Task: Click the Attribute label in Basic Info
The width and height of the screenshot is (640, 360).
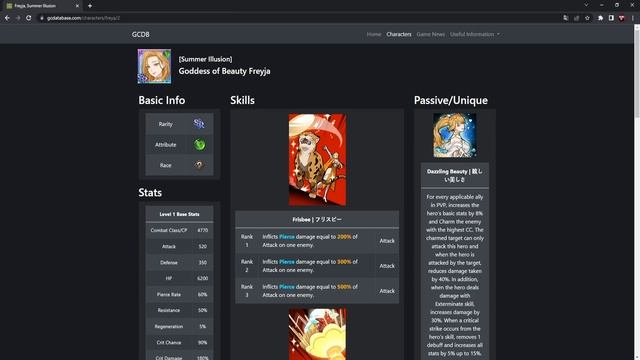Action: click(165, 144)
